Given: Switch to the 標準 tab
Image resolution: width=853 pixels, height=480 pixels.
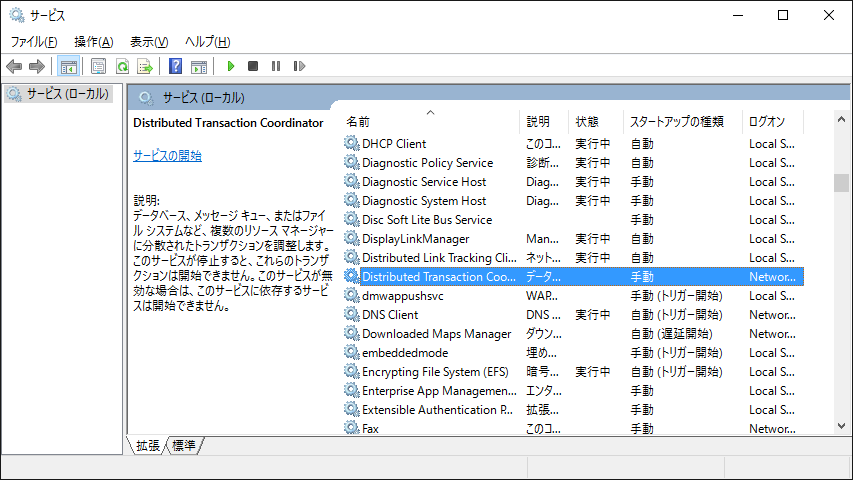Looking at the screenshot, I should [x=184, y=445].
